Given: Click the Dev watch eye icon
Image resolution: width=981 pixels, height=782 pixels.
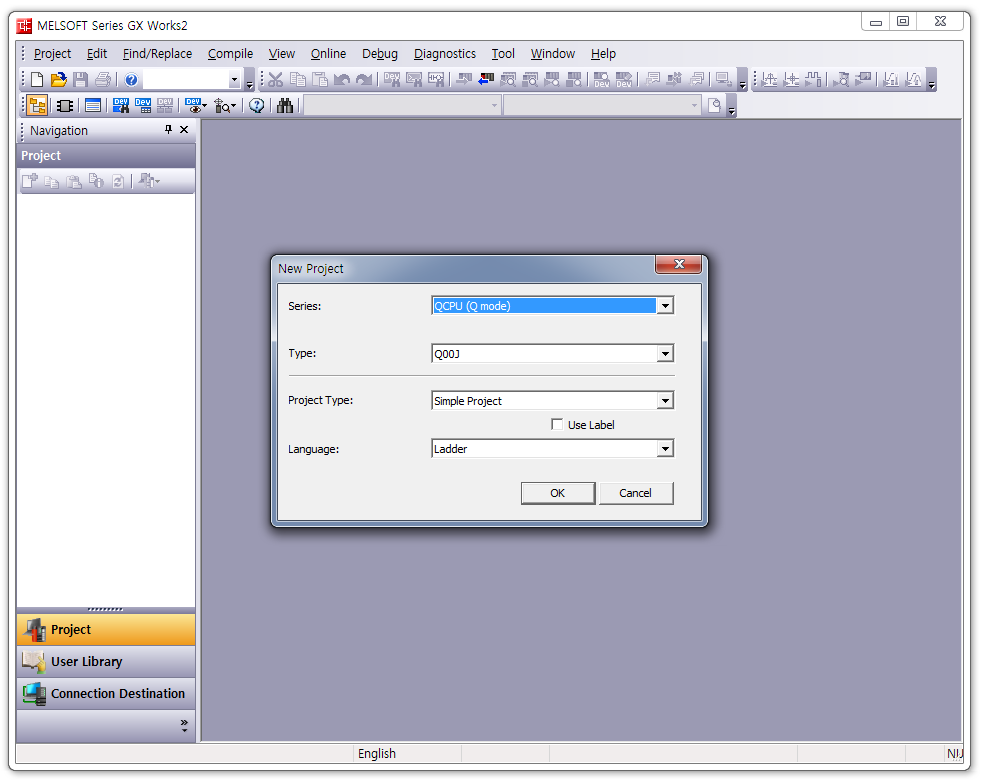Looking at the screenshot, I should point(193,106).
